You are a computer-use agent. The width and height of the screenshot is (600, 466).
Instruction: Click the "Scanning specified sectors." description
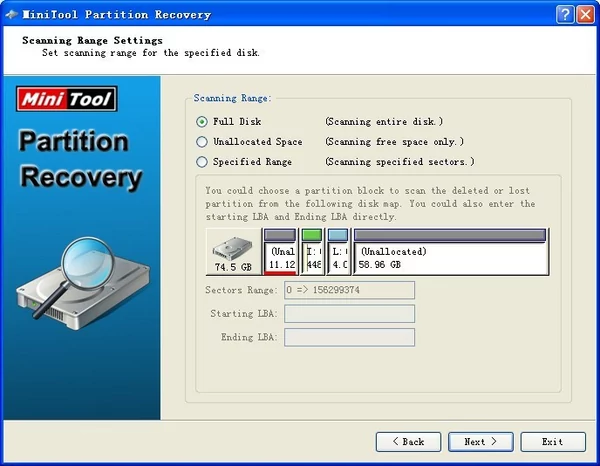pyautogui.click(x=400, y=162)
